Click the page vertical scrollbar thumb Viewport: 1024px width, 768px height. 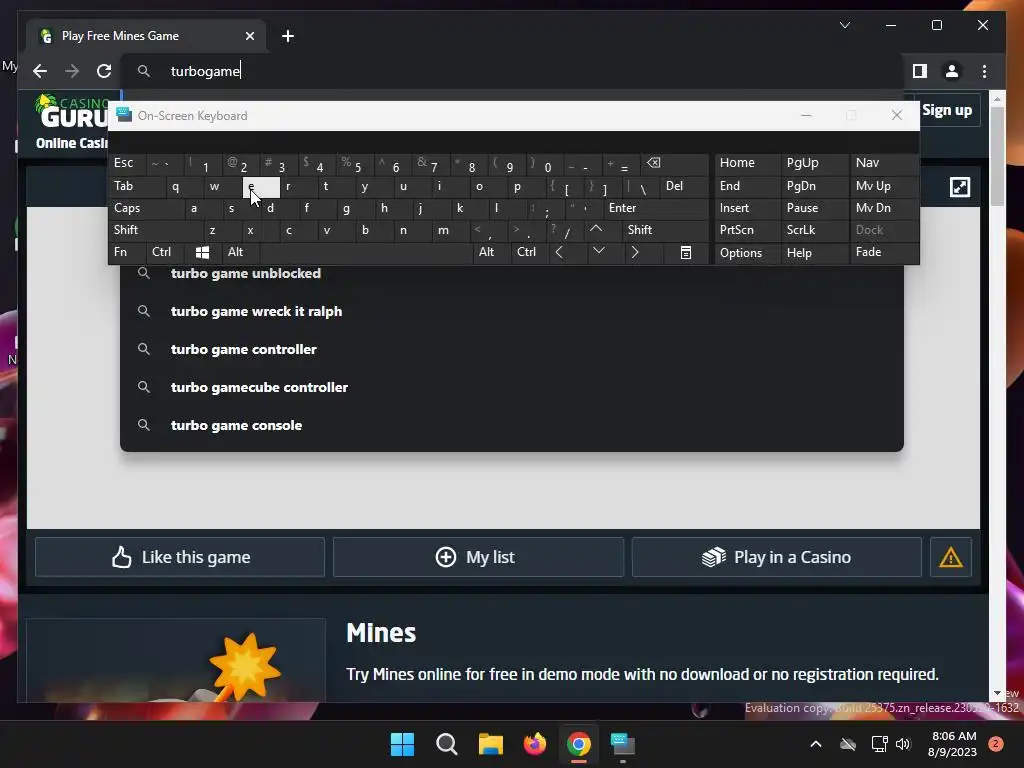997,157
